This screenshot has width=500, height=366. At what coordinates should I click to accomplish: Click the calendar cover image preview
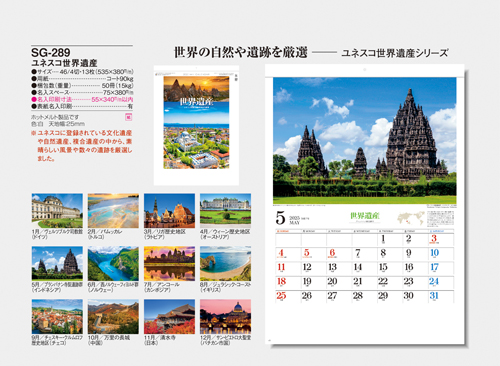(x=196, y=125)
